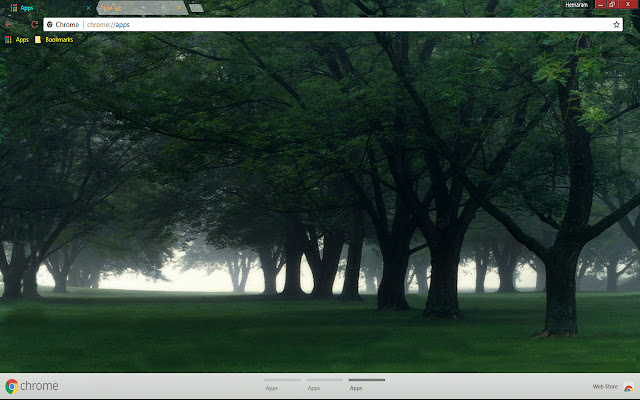The height and width of the screenshot is (400, 640).
Task: Go to the first Apps page indicator
Action: (282, 384)
